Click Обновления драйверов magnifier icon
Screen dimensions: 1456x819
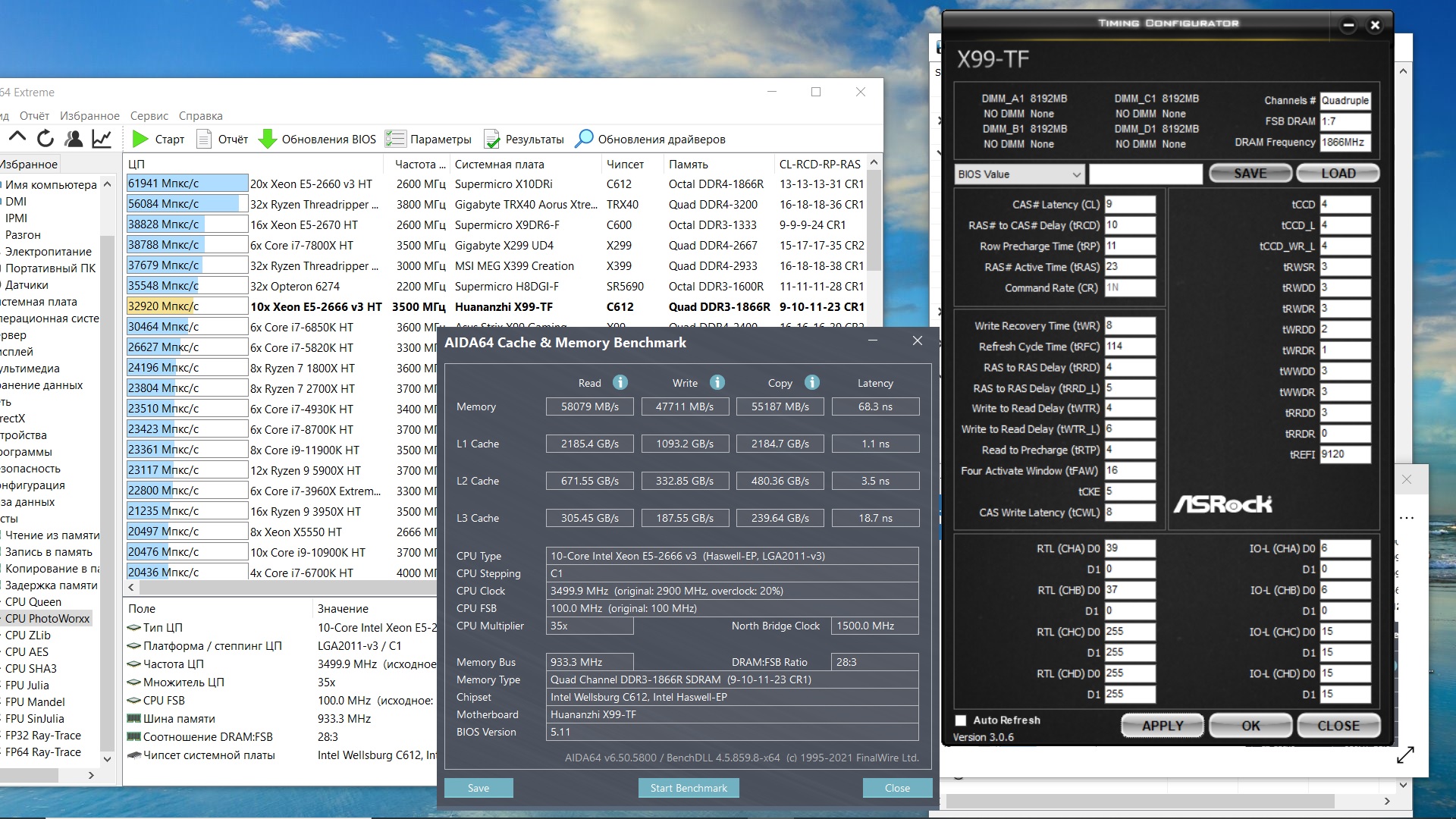click(584, 139)
